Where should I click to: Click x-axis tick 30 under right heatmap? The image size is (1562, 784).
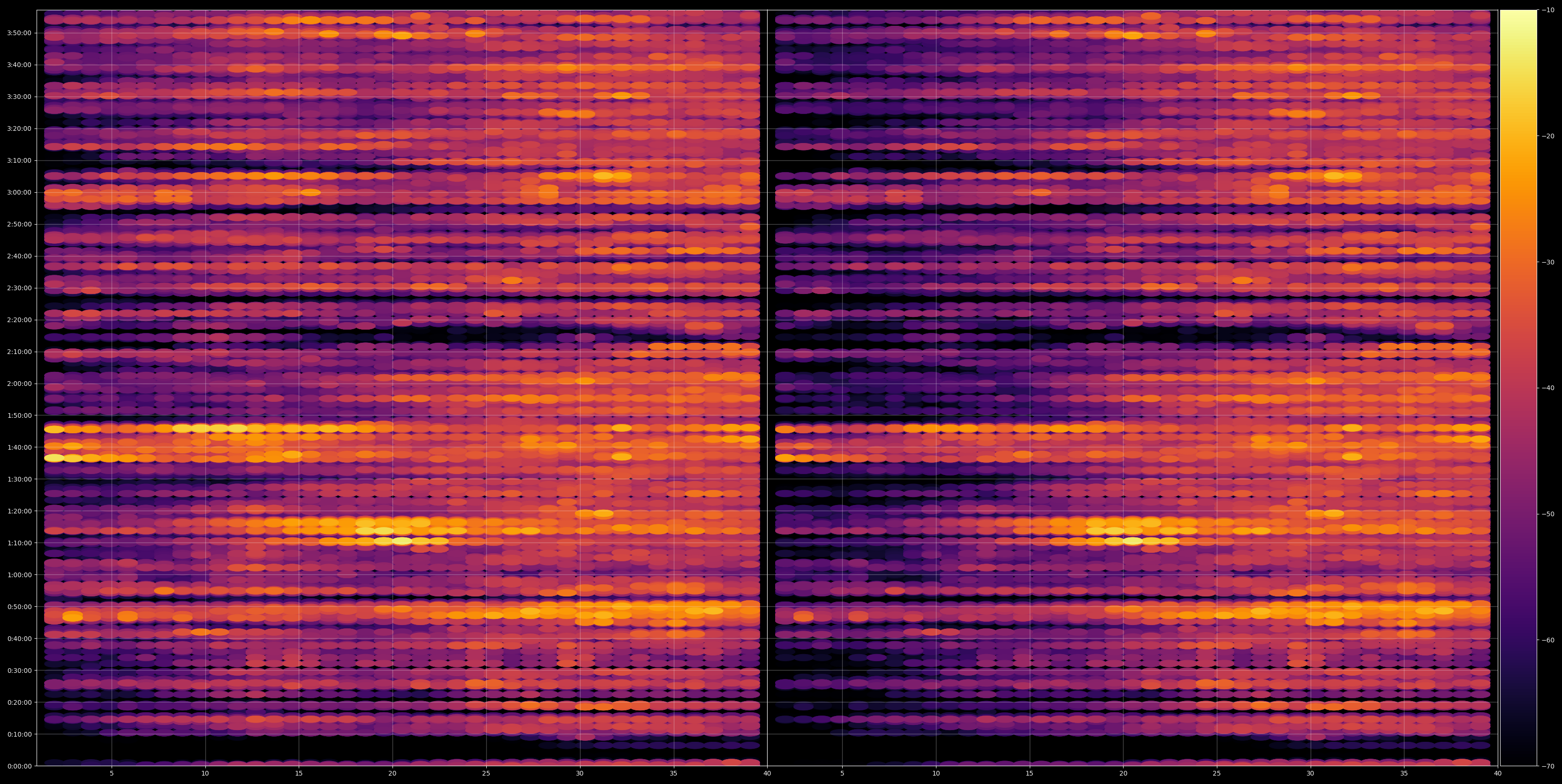coord(1310,774)
